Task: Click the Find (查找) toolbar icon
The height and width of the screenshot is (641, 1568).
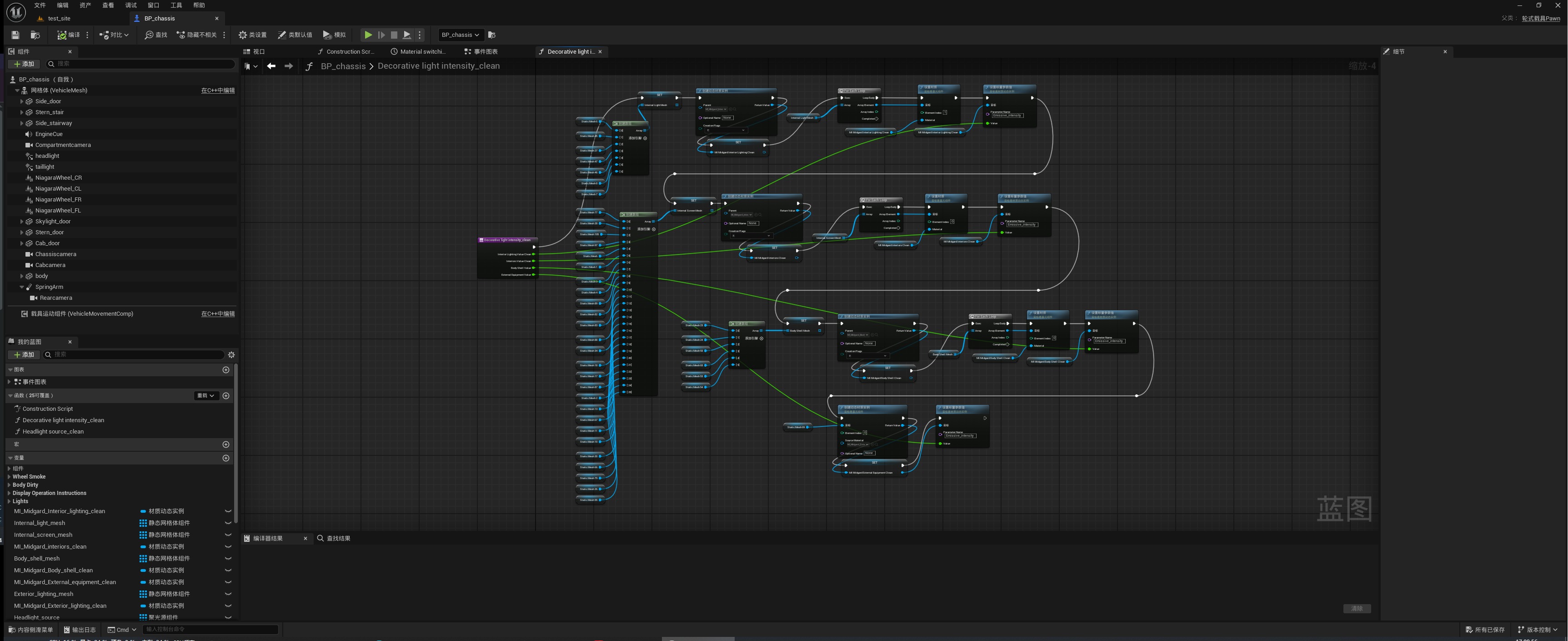Action: click(x=156, y=35)
